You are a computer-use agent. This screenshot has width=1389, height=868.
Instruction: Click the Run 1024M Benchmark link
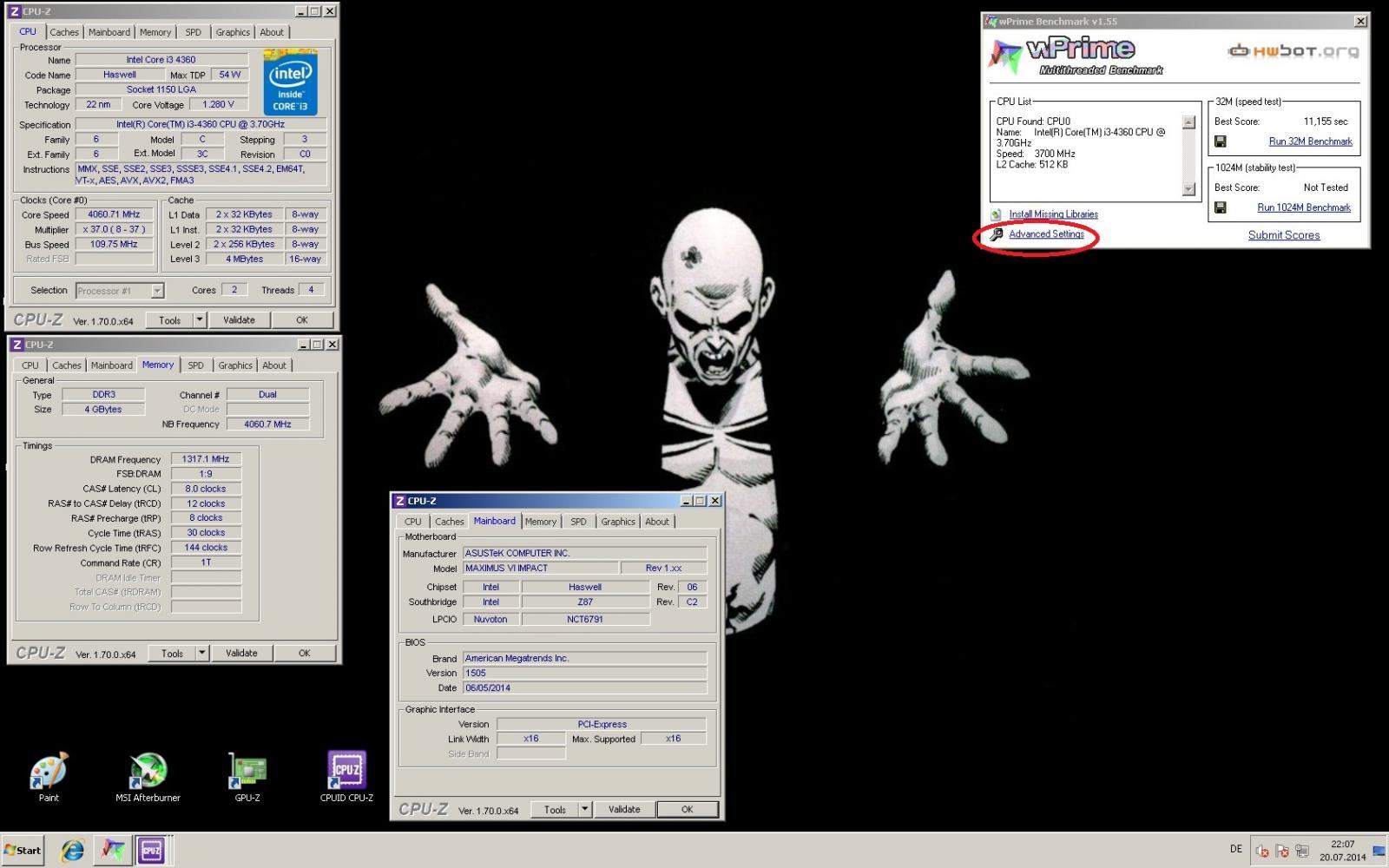[x=1304, y=207]
